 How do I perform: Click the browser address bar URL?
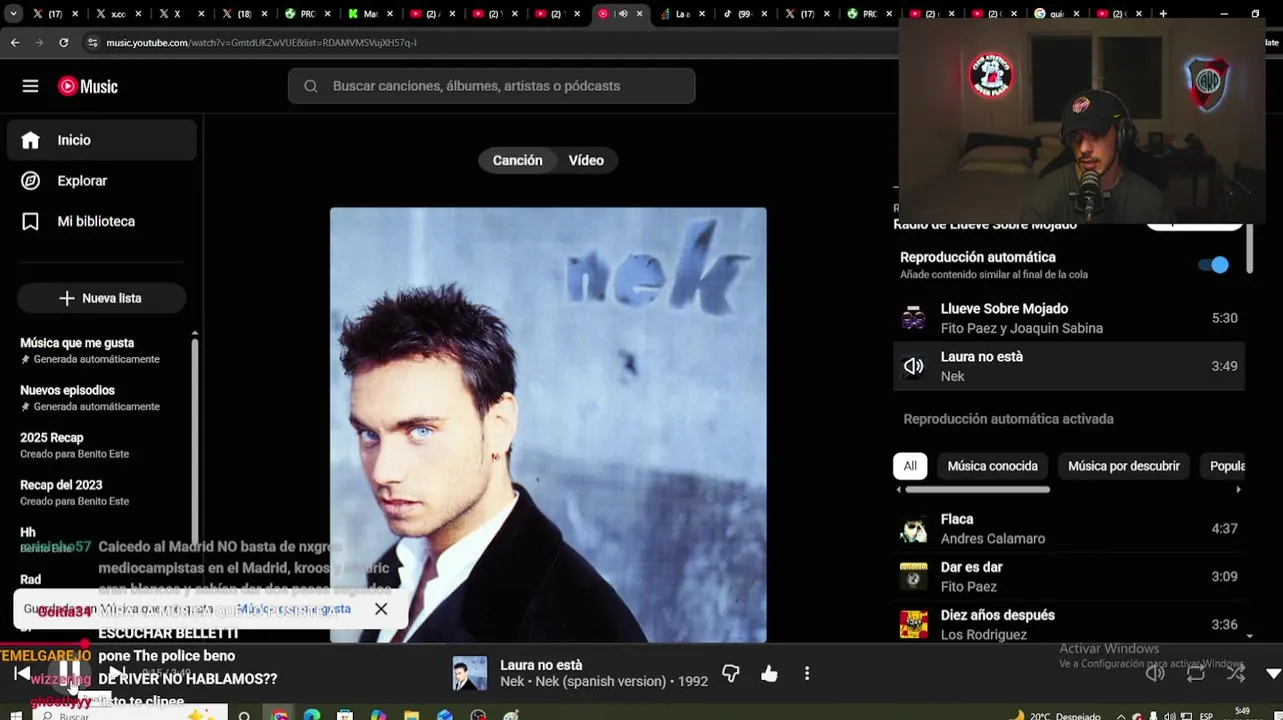261,43
